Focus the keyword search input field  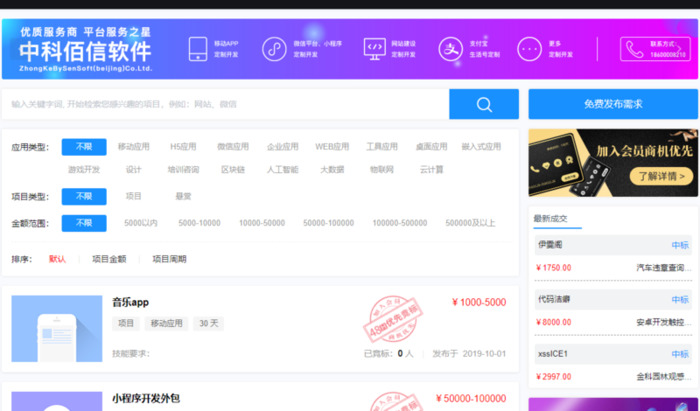tap(225, 104)
